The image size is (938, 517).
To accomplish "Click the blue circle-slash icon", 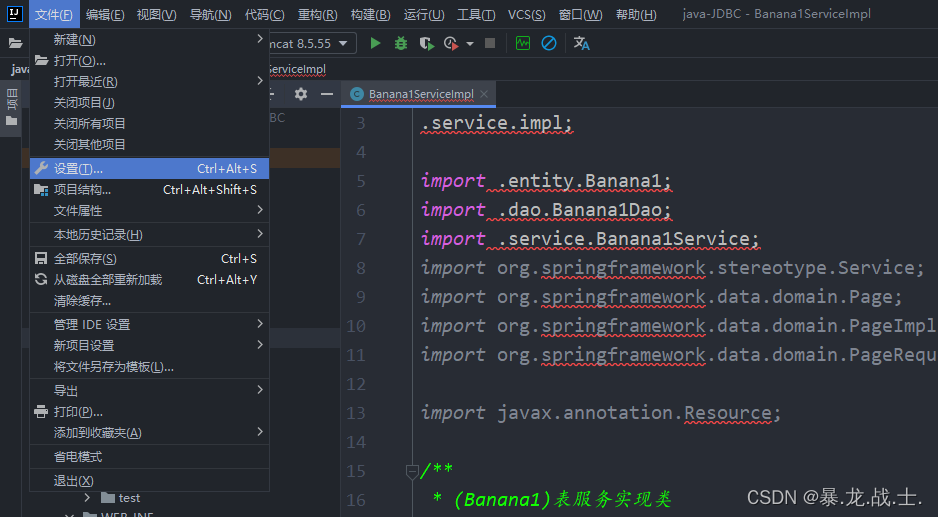I will pos(549,43).
